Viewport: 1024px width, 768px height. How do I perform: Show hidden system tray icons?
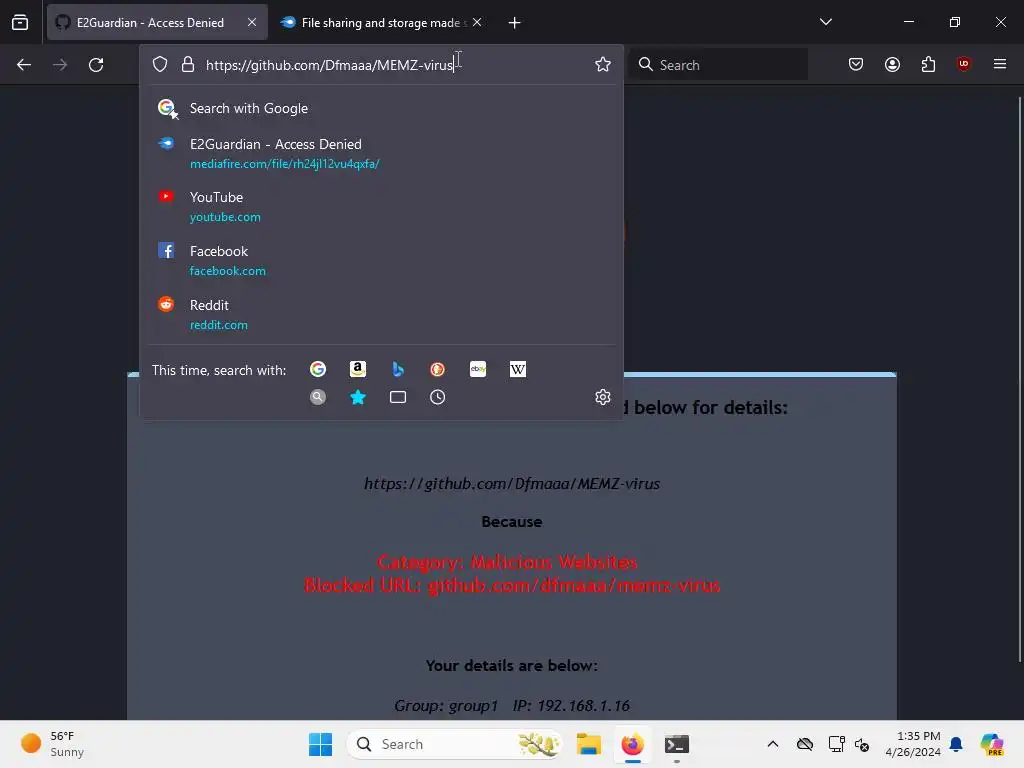[773, 744]
